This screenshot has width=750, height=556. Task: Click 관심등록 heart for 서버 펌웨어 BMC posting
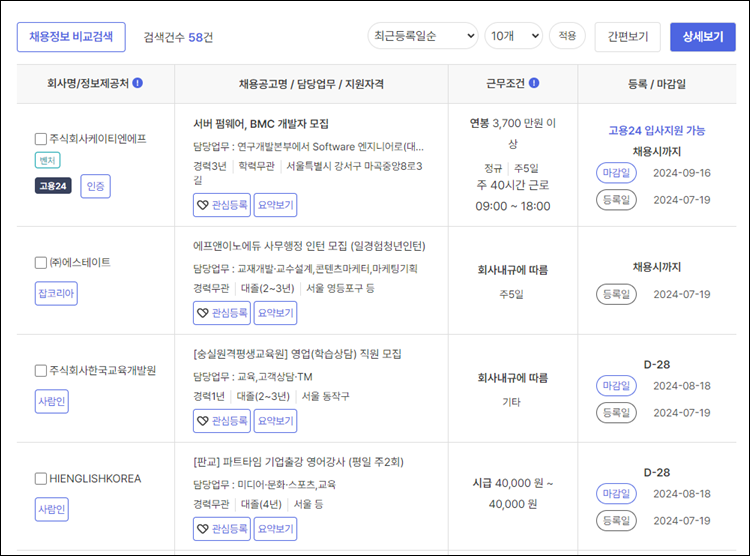point(222,205)
